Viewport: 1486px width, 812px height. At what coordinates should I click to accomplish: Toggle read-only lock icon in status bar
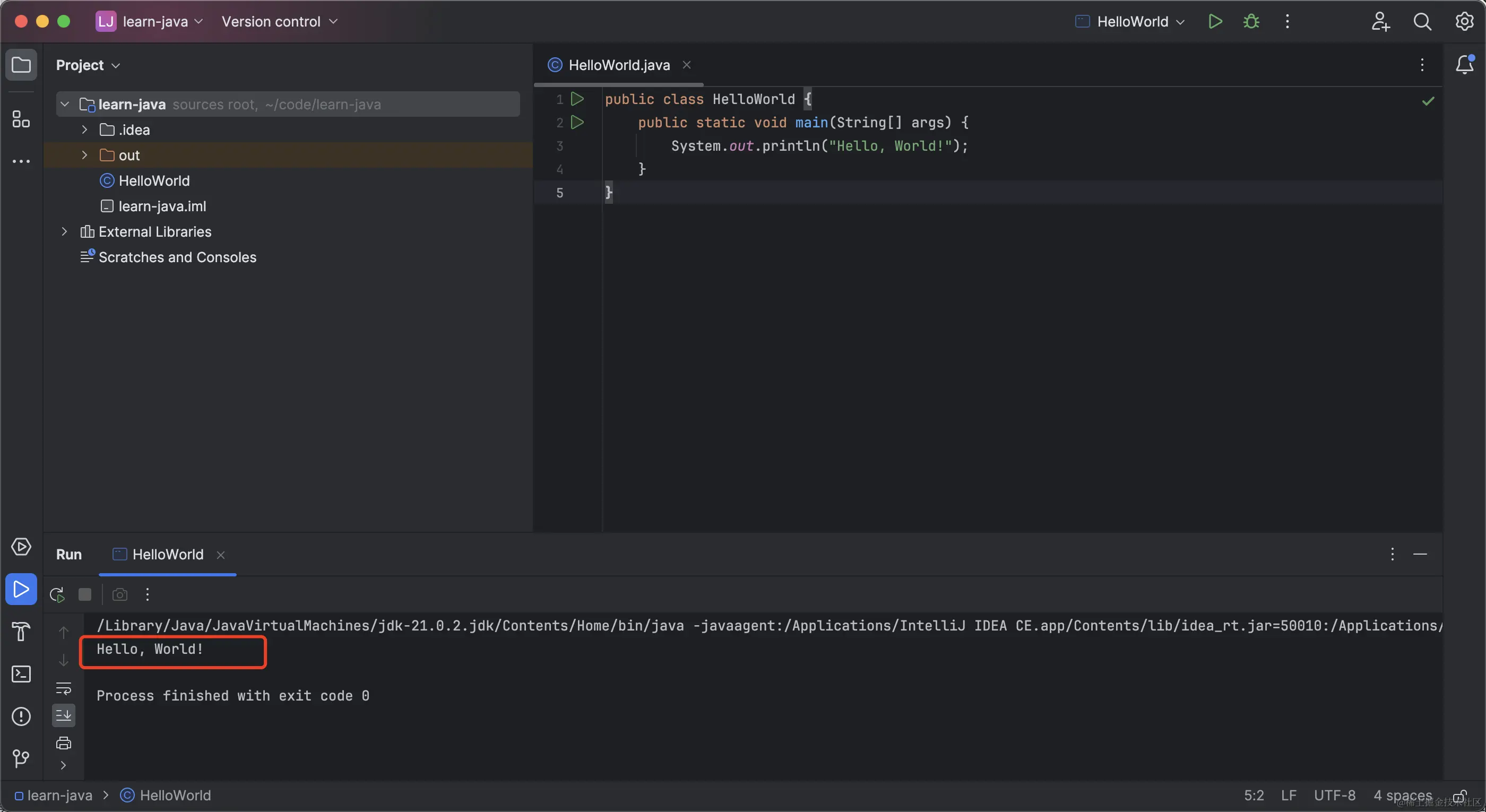click(1459, 796)
